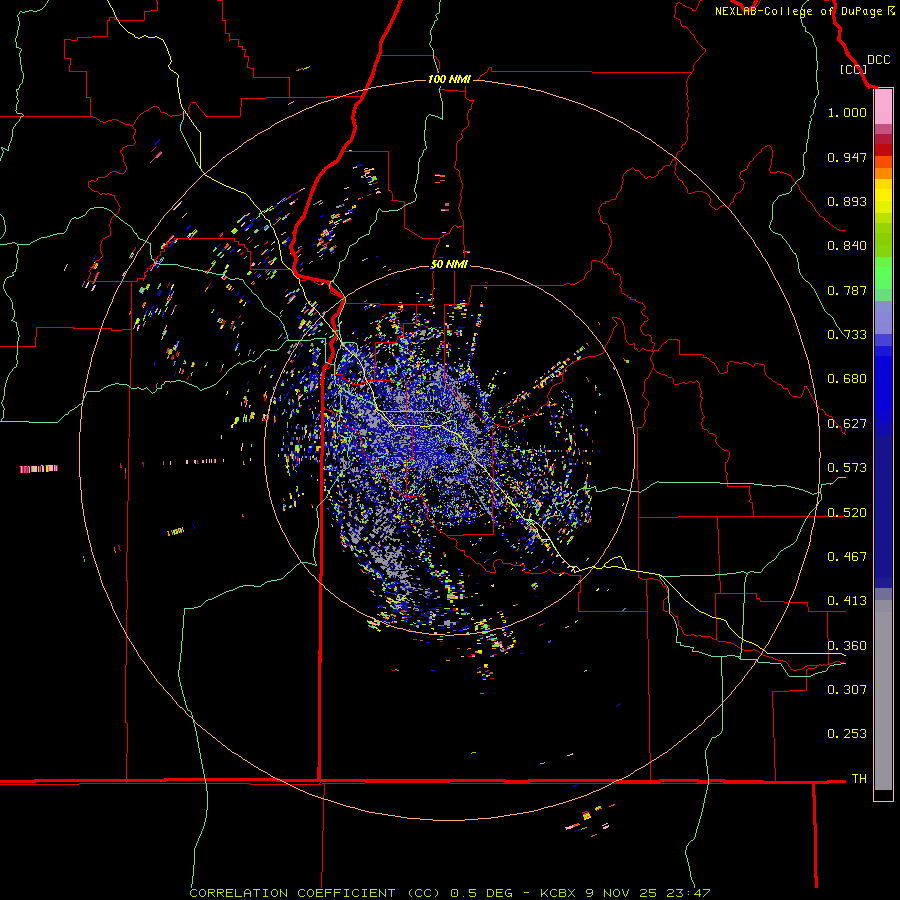Click the 0.360 legend value
The width and height of the screenshot is (900, 900).
847,646
